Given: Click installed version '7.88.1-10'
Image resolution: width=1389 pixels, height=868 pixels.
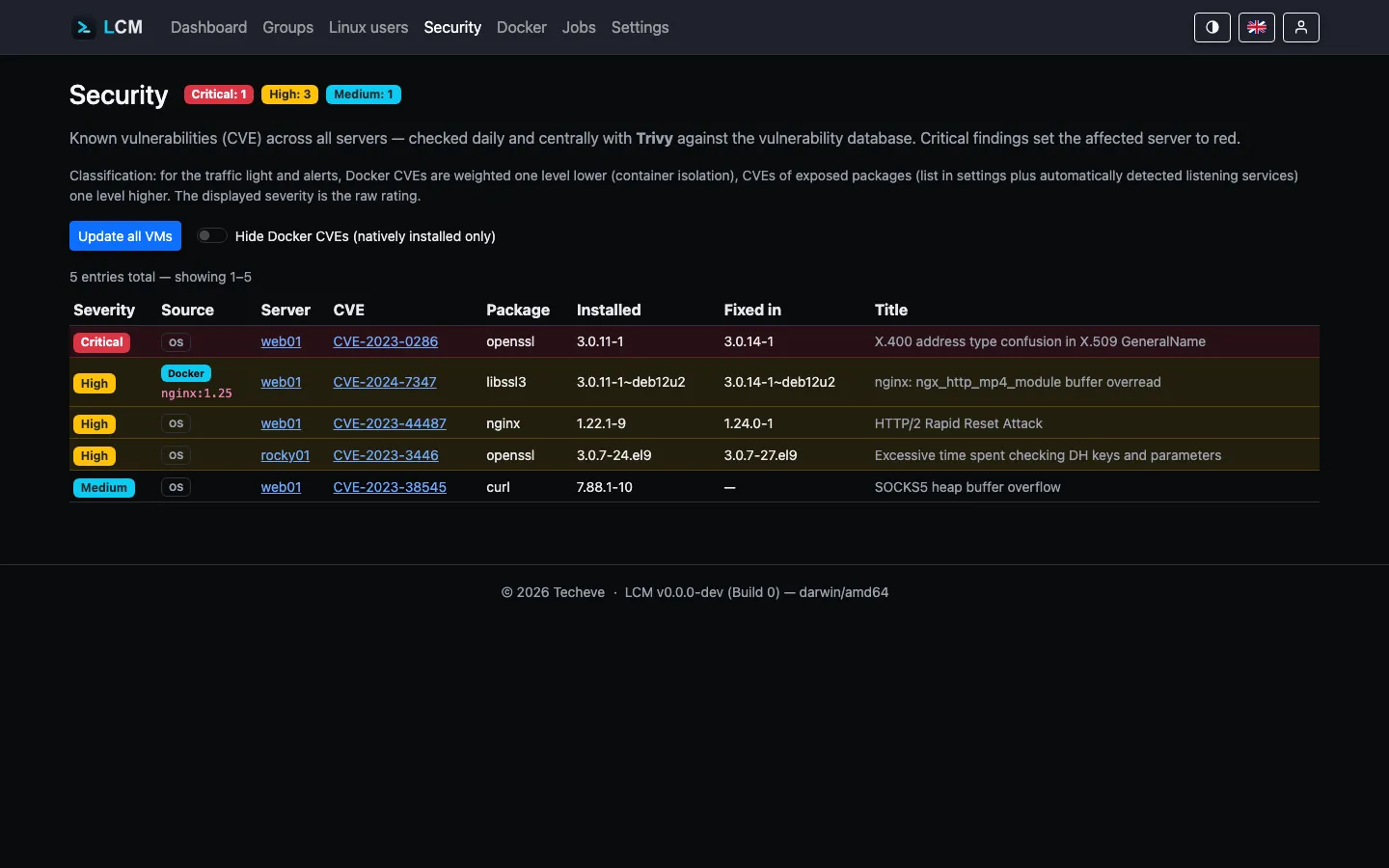Looking at the screenshot, I should (605, 487).
